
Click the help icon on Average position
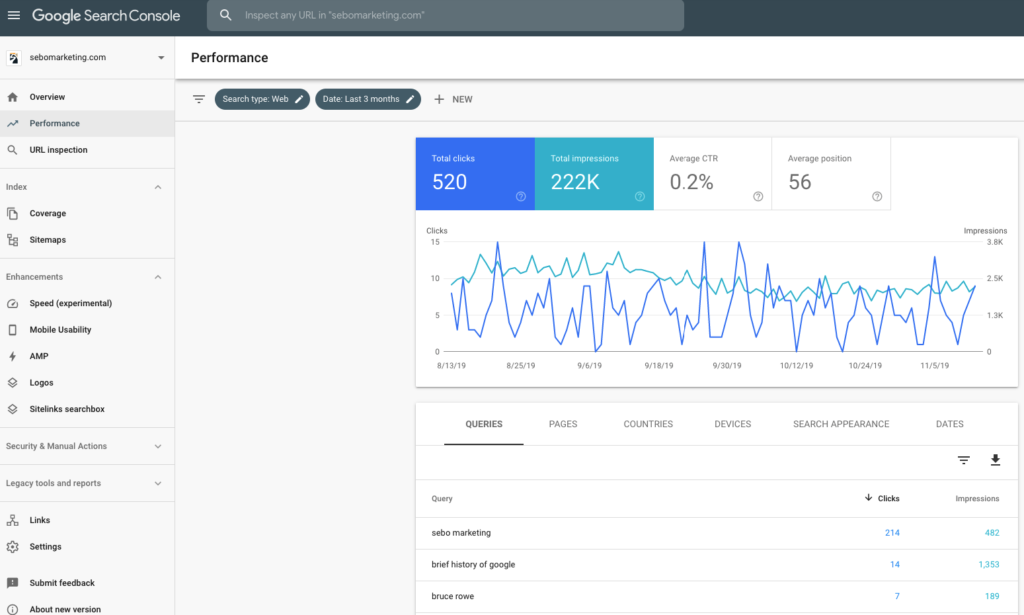click(877, 197)
